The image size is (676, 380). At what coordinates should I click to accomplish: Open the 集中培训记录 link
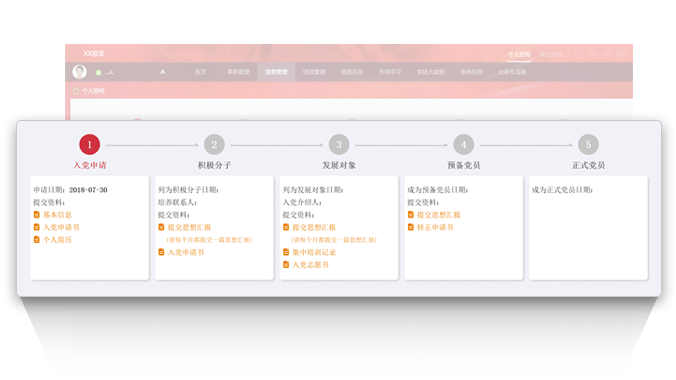314,252
